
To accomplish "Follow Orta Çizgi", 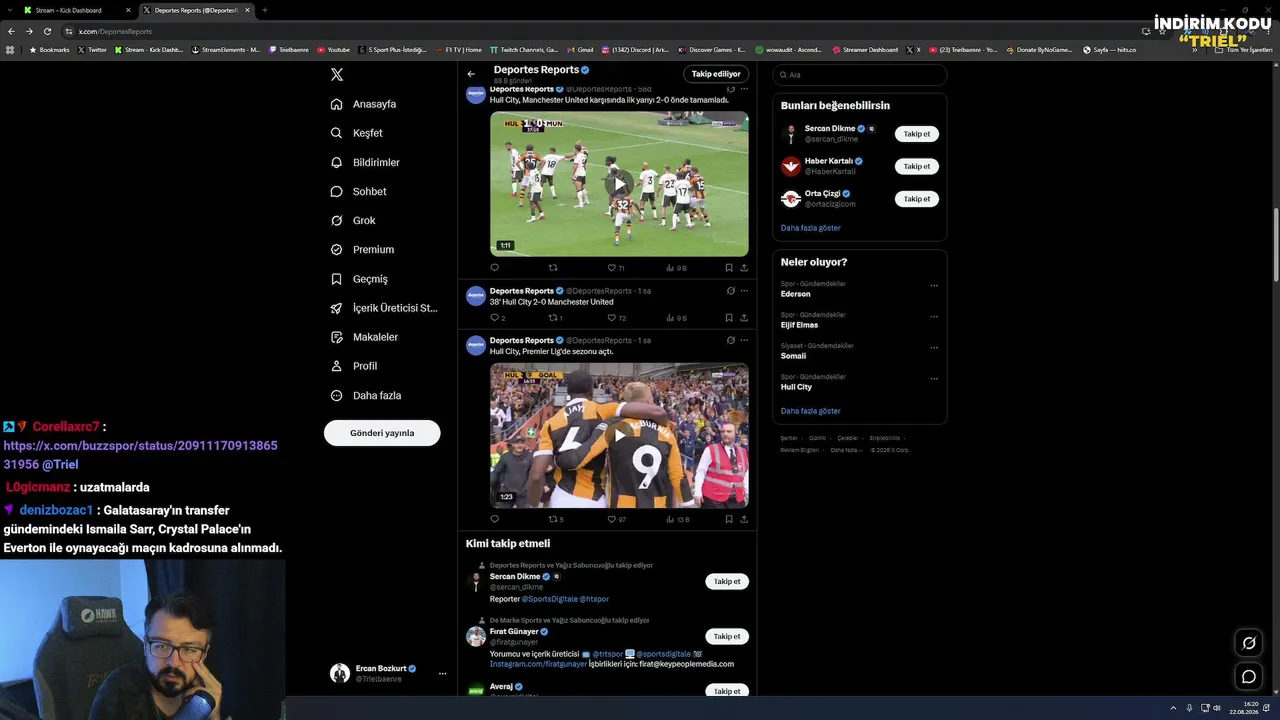I will point(917,199).
